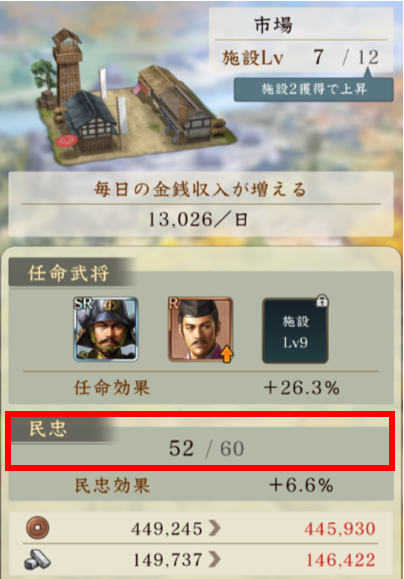Screen dimensions: 404x579
Task: Select the R general portrait with upgrade arrow
Action: 201,329
